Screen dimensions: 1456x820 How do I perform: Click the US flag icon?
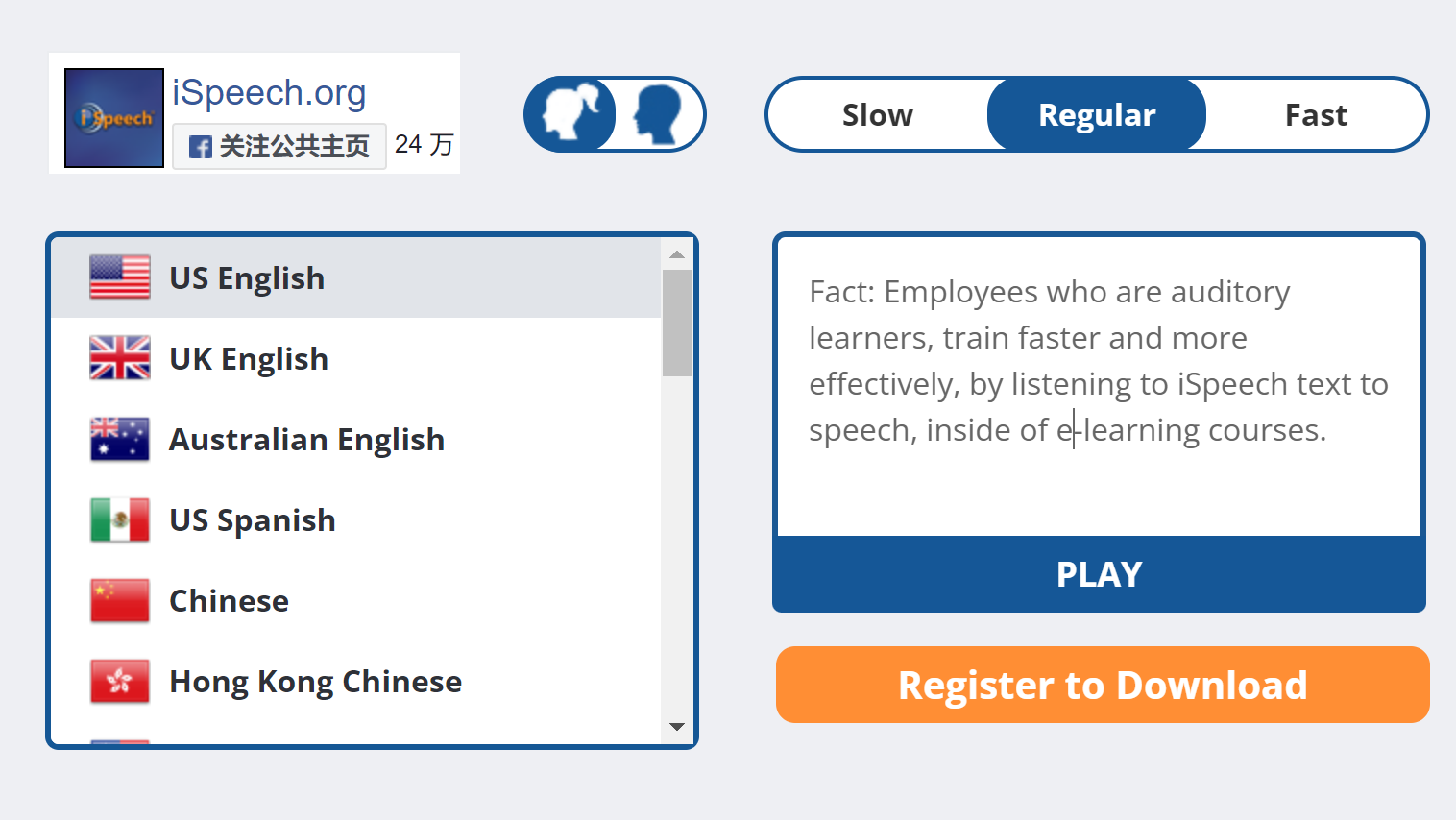pos(120,277)
